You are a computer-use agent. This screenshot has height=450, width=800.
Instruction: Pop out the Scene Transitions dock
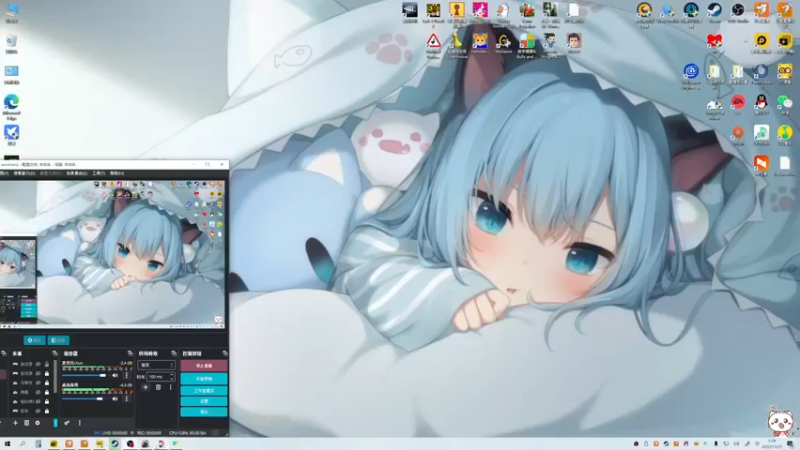pyautogui.click(x=174, y=353)
